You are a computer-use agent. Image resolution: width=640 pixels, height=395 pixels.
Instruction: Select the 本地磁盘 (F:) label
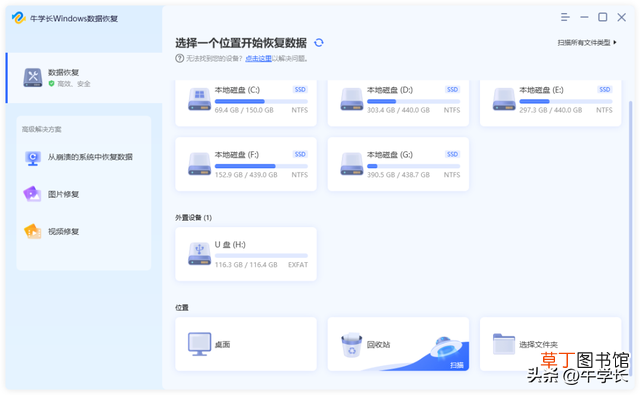(237, 155)
